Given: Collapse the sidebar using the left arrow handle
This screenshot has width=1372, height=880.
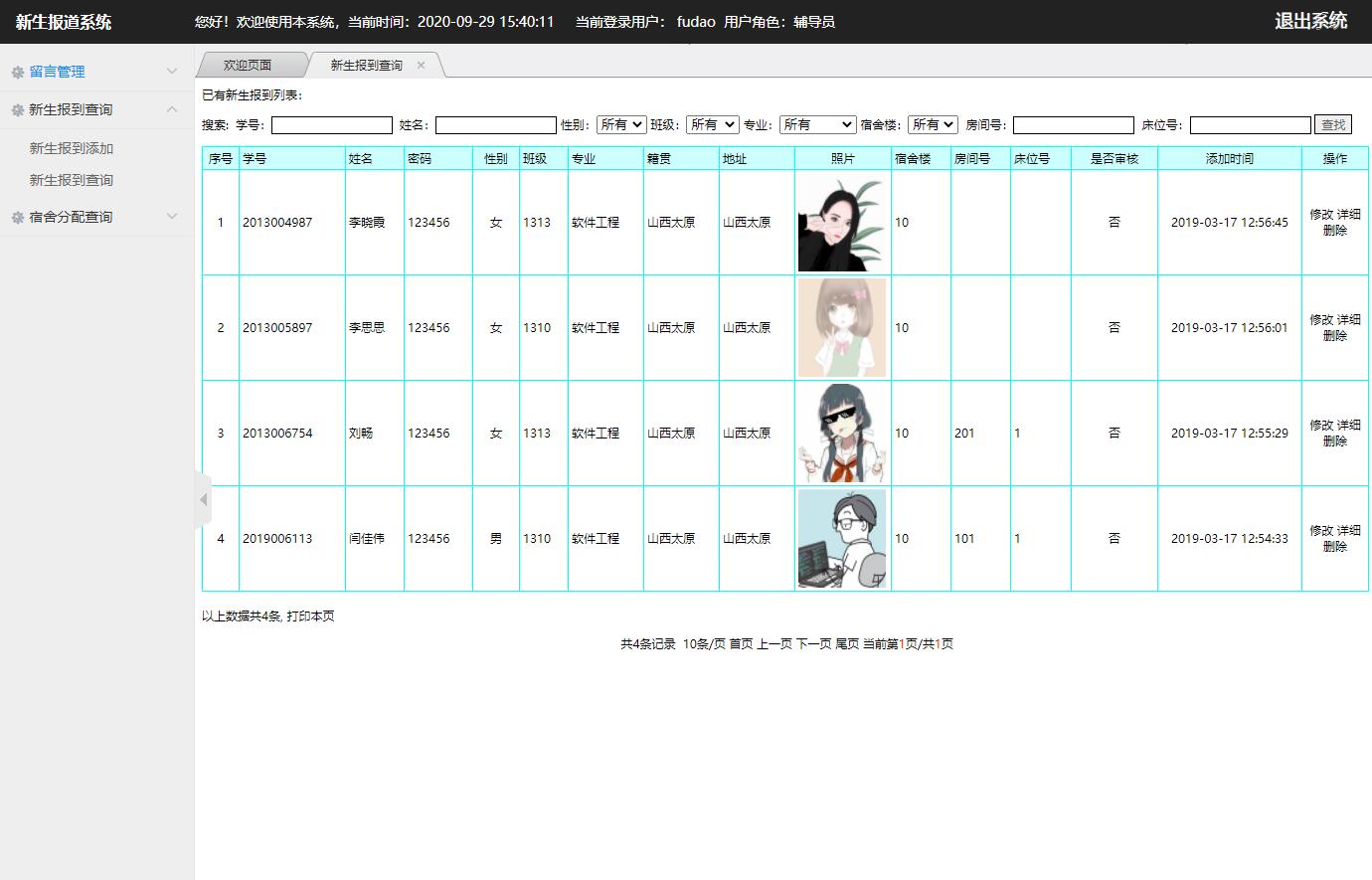Looking at the screenshot, I should [x=204, y=499].
